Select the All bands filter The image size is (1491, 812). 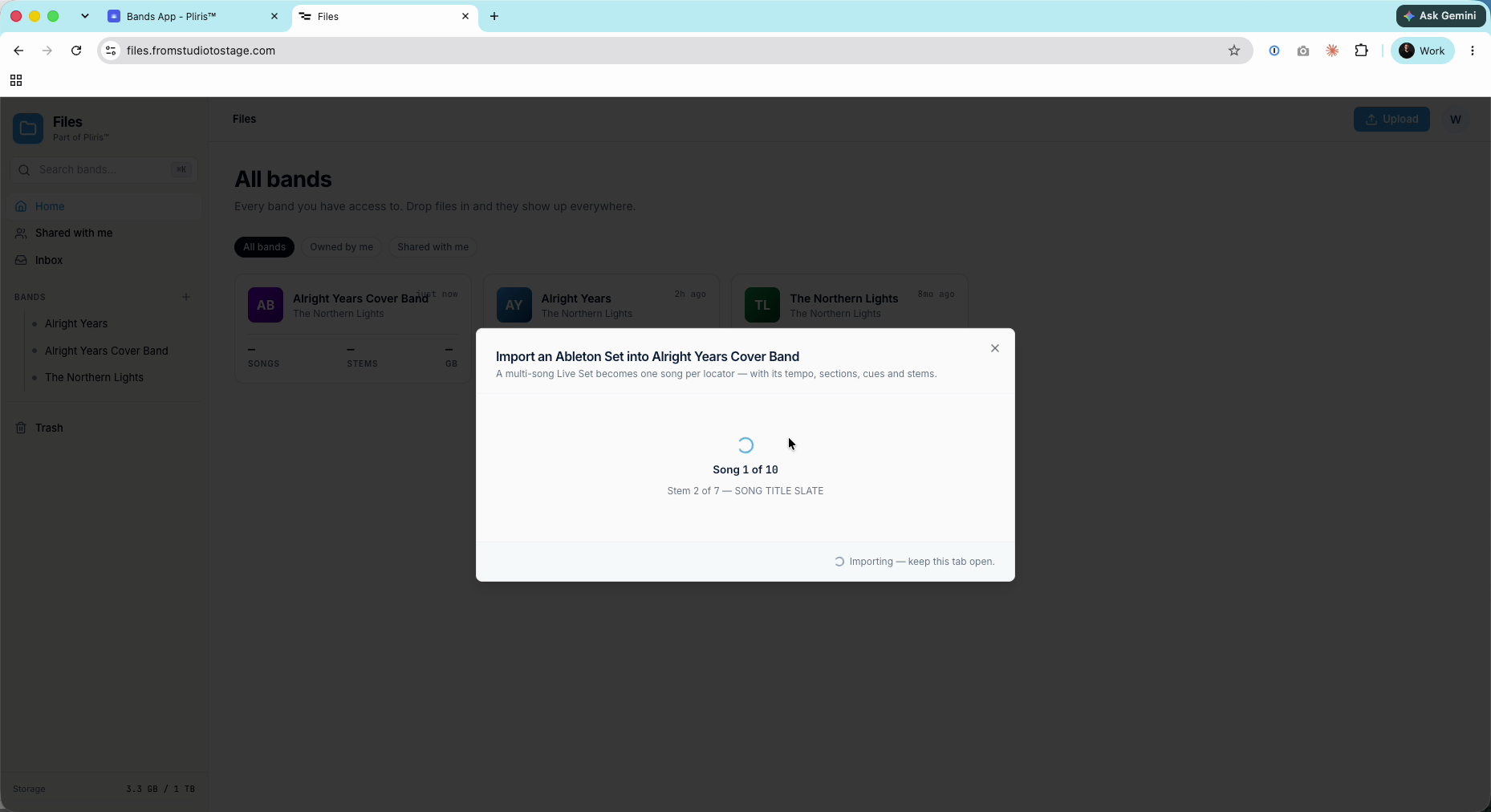[x=264, y=247]
